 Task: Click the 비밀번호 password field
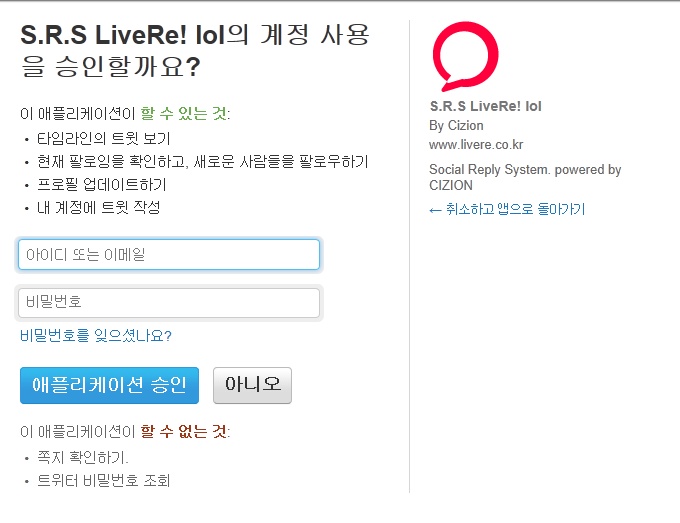tap(169, 303)
